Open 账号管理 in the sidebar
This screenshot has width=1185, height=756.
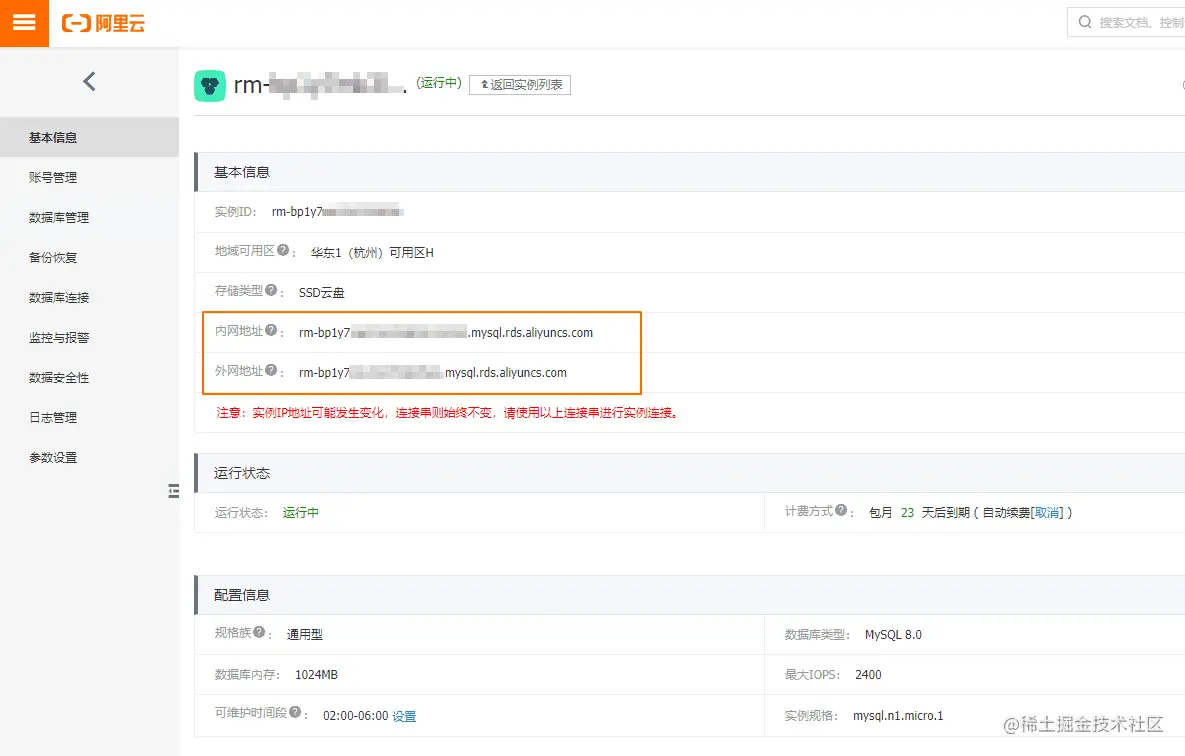coord(89,178)
